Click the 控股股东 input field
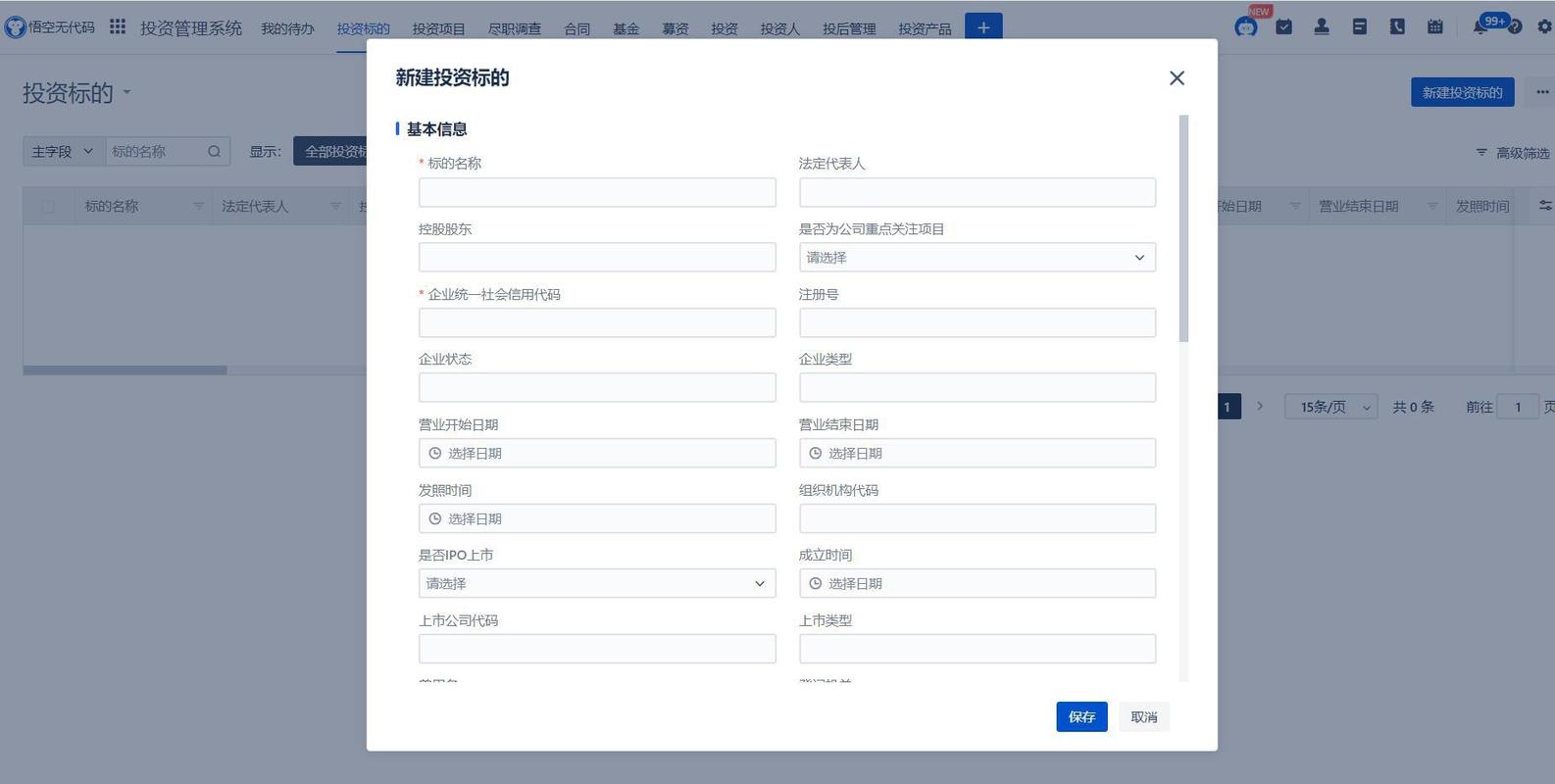Viewport: 1555px width, 784px height. (597, 258)
